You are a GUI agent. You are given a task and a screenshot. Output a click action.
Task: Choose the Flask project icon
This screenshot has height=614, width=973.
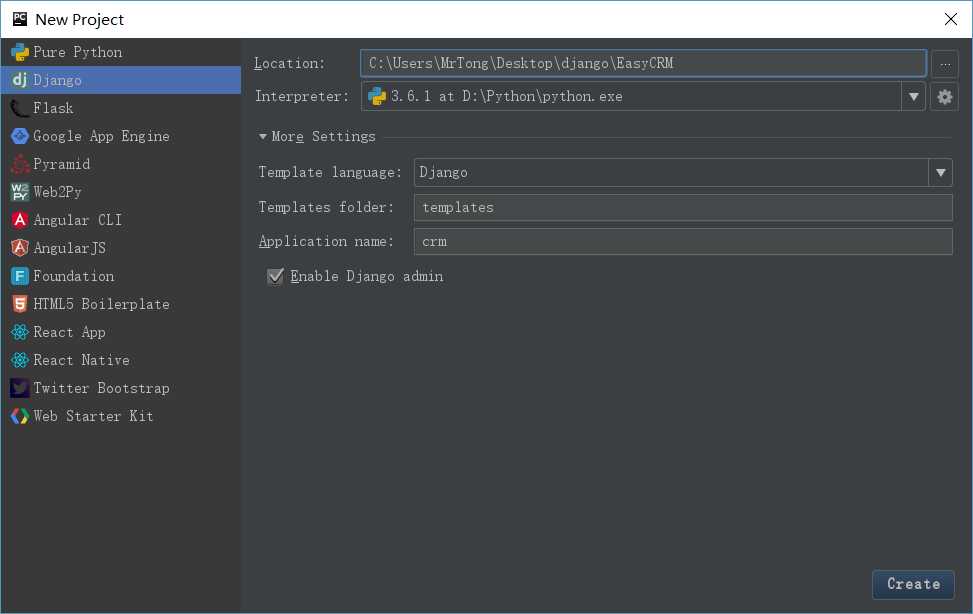20,108
